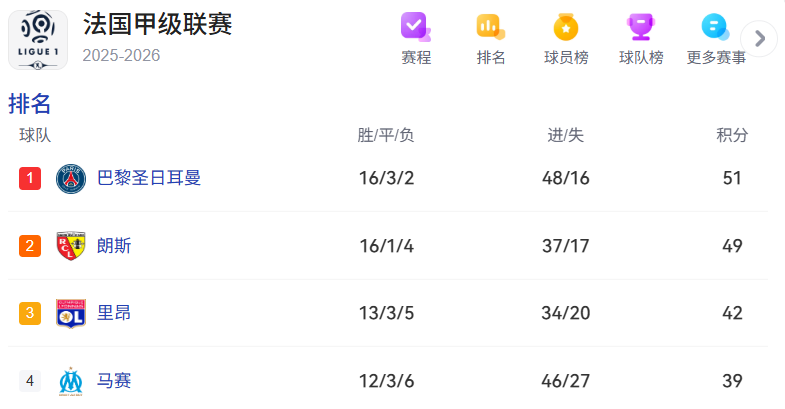Expand more options with right chevron arrow

[760, 39]
